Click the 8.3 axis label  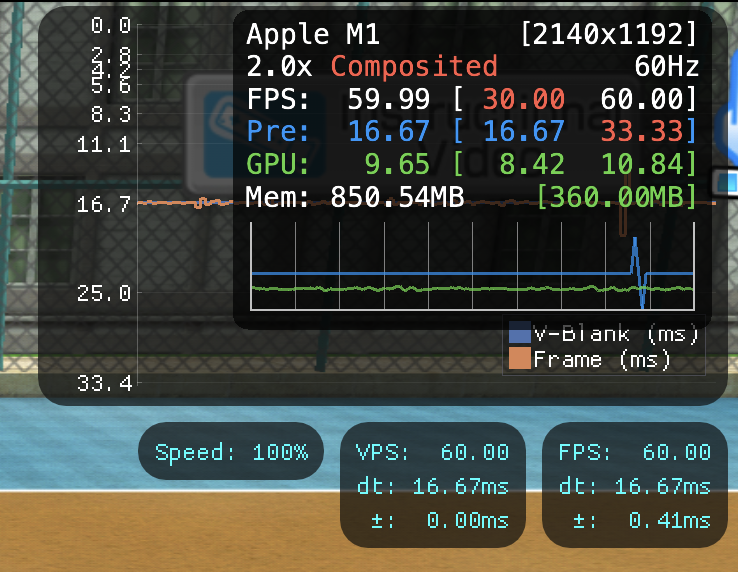pos(111,114)
